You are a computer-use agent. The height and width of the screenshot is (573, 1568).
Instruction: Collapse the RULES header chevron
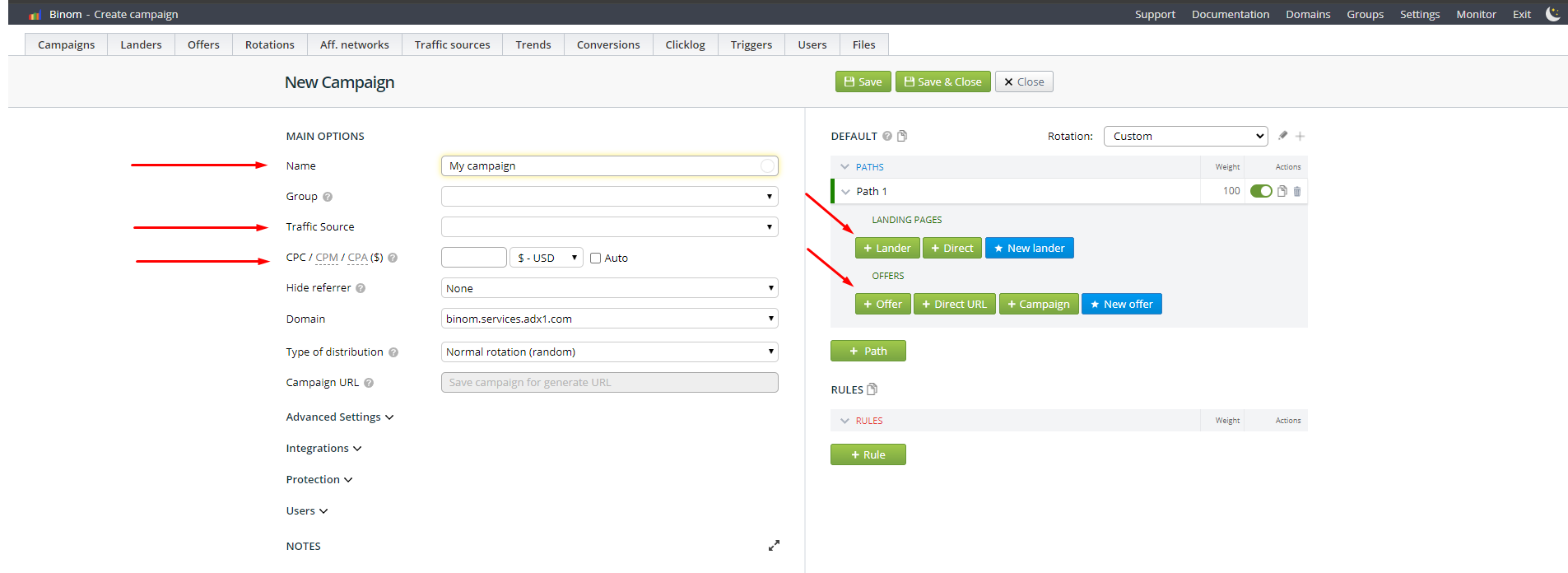click(844, 421)
